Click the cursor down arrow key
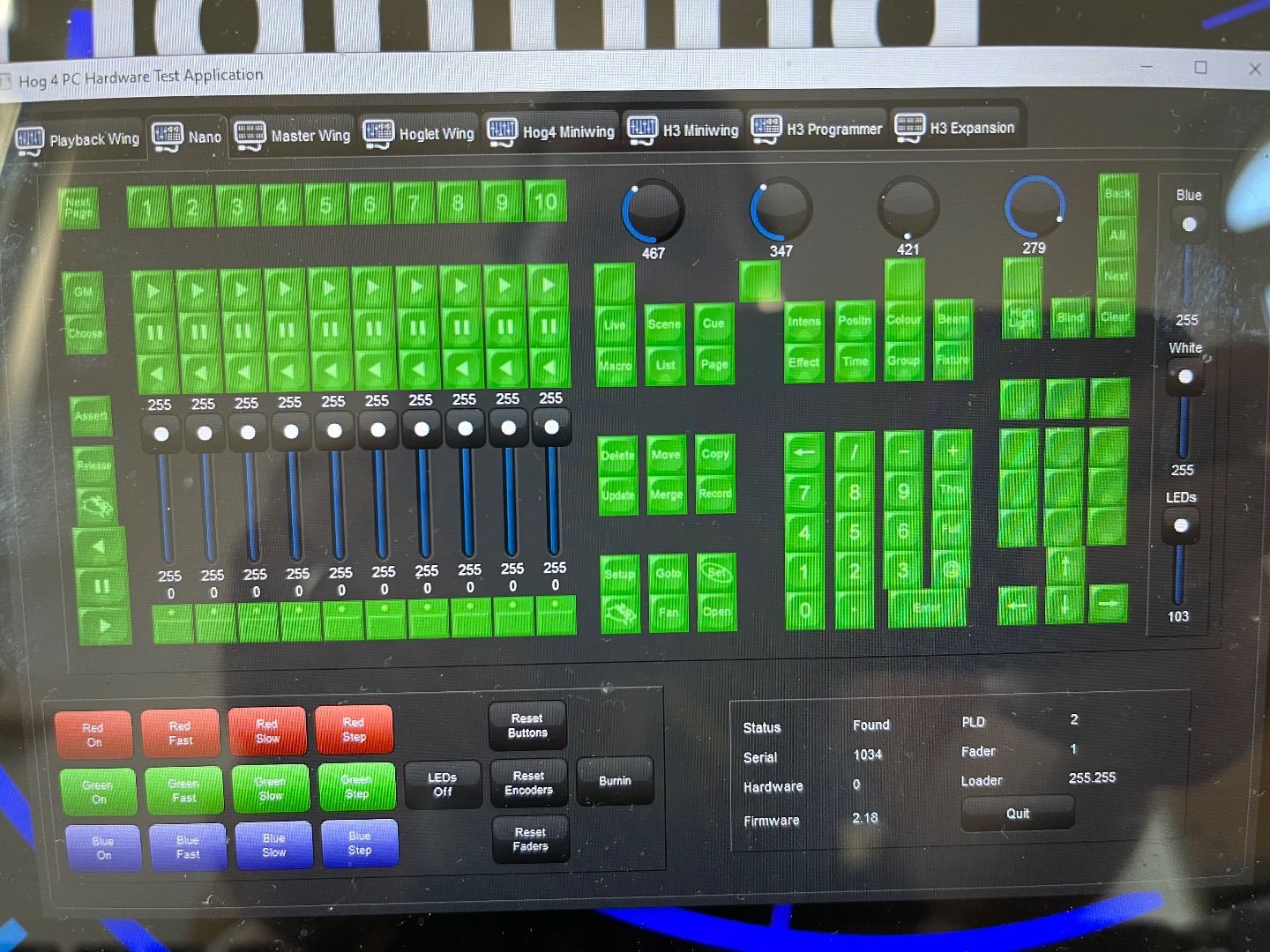 (x=1065, y=605)
